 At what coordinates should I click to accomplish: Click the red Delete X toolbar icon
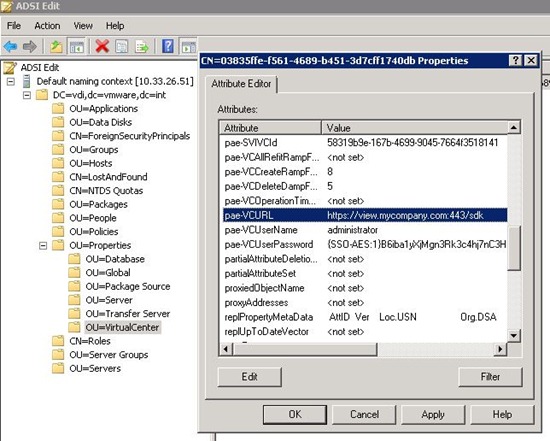pos(102,46)
